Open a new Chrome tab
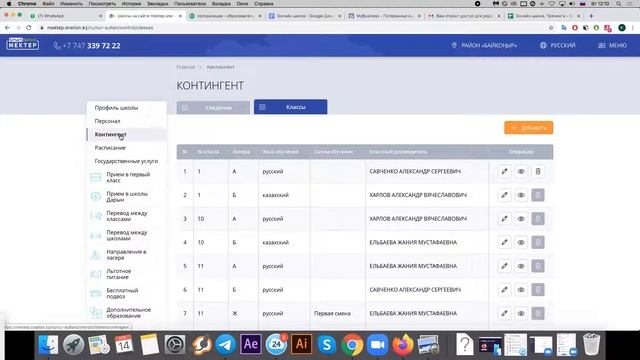 [591, 16]
